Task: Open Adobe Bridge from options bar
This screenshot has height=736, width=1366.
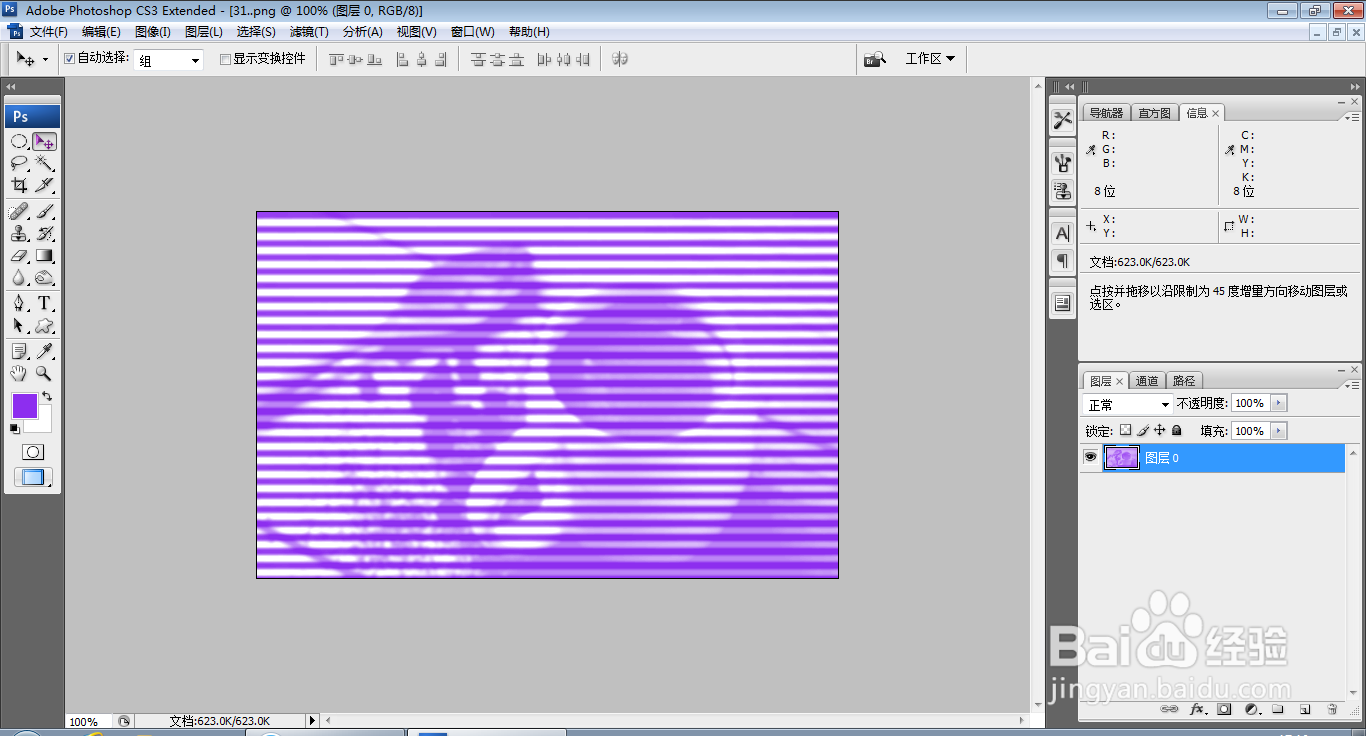Action: (x=875, y=59)
